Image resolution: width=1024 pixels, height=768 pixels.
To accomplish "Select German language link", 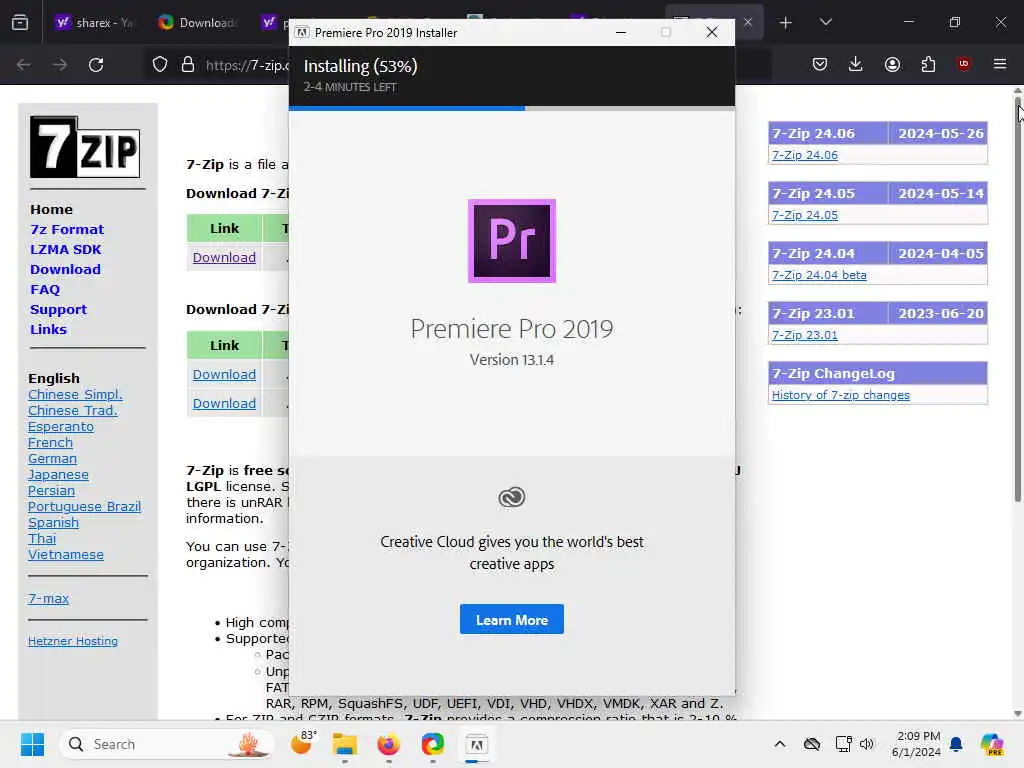I will click(x=52, y=458).
